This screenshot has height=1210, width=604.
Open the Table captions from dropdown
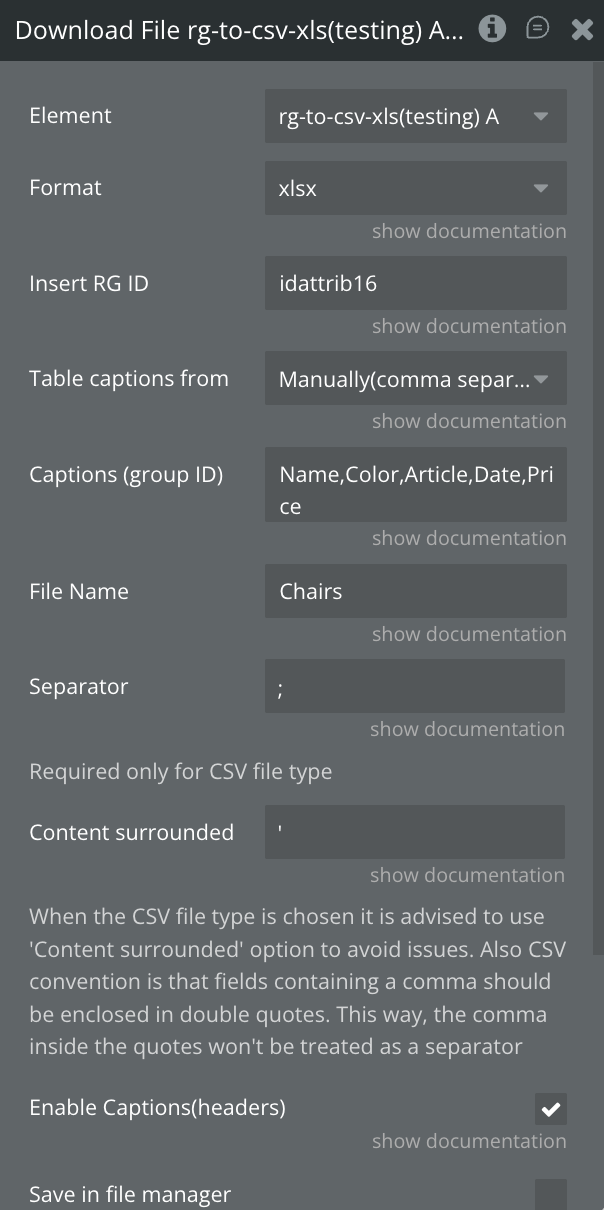415,379
